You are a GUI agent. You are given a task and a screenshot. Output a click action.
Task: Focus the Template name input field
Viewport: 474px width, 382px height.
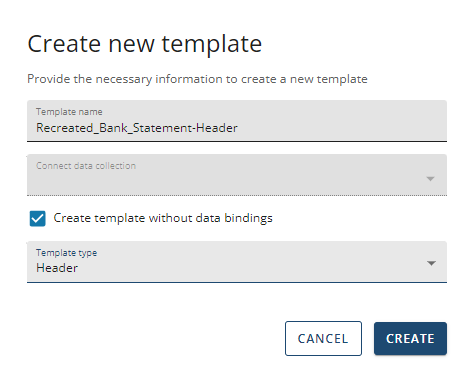coord(237,121)
